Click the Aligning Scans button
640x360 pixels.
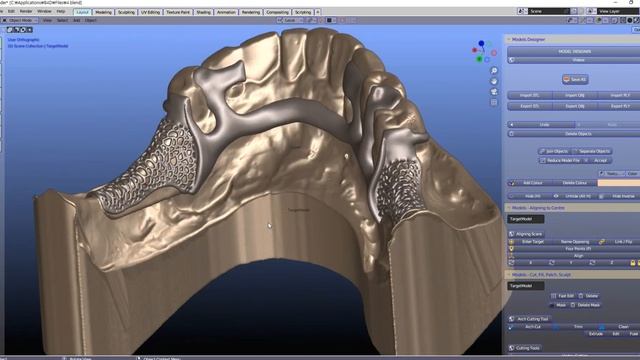pyautogui.click(x=526, y=234)
